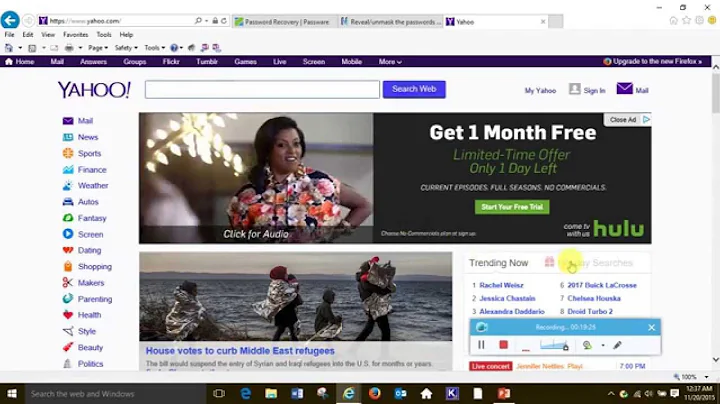Image resolution: width=720 pixels, height=404 pixels.
Task: Select the Trending Now tab
Action: click(498, 263)
